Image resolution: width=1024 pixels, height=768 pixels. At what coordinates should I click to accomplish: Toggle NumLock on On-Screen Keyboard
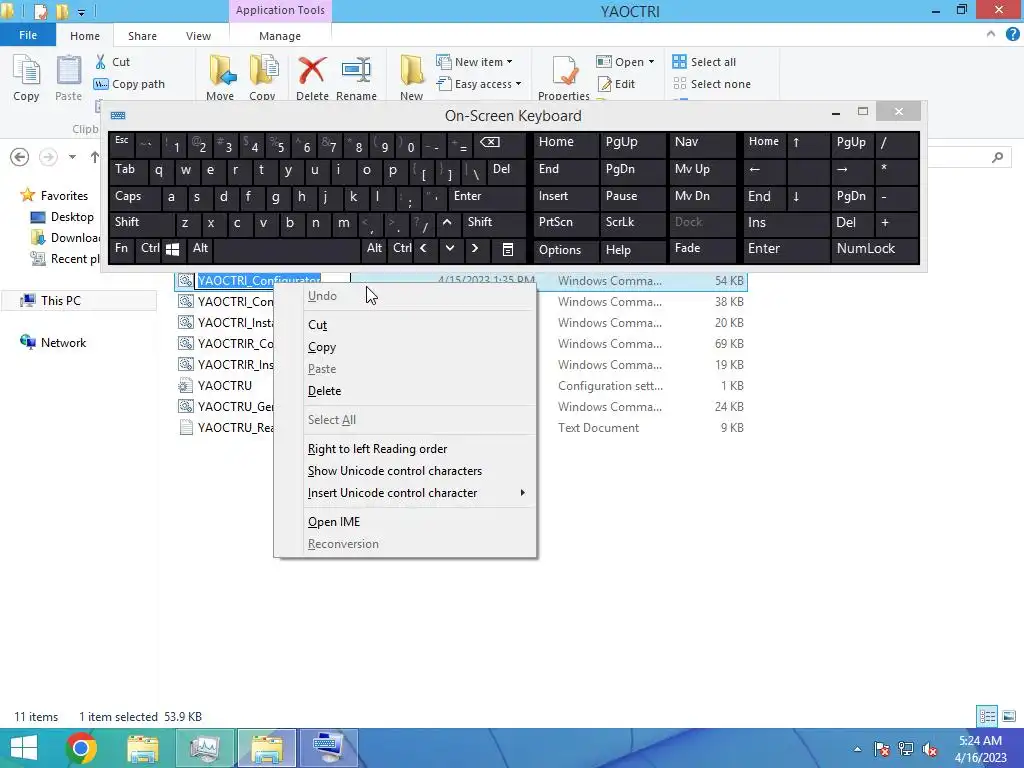click(874, 249)
